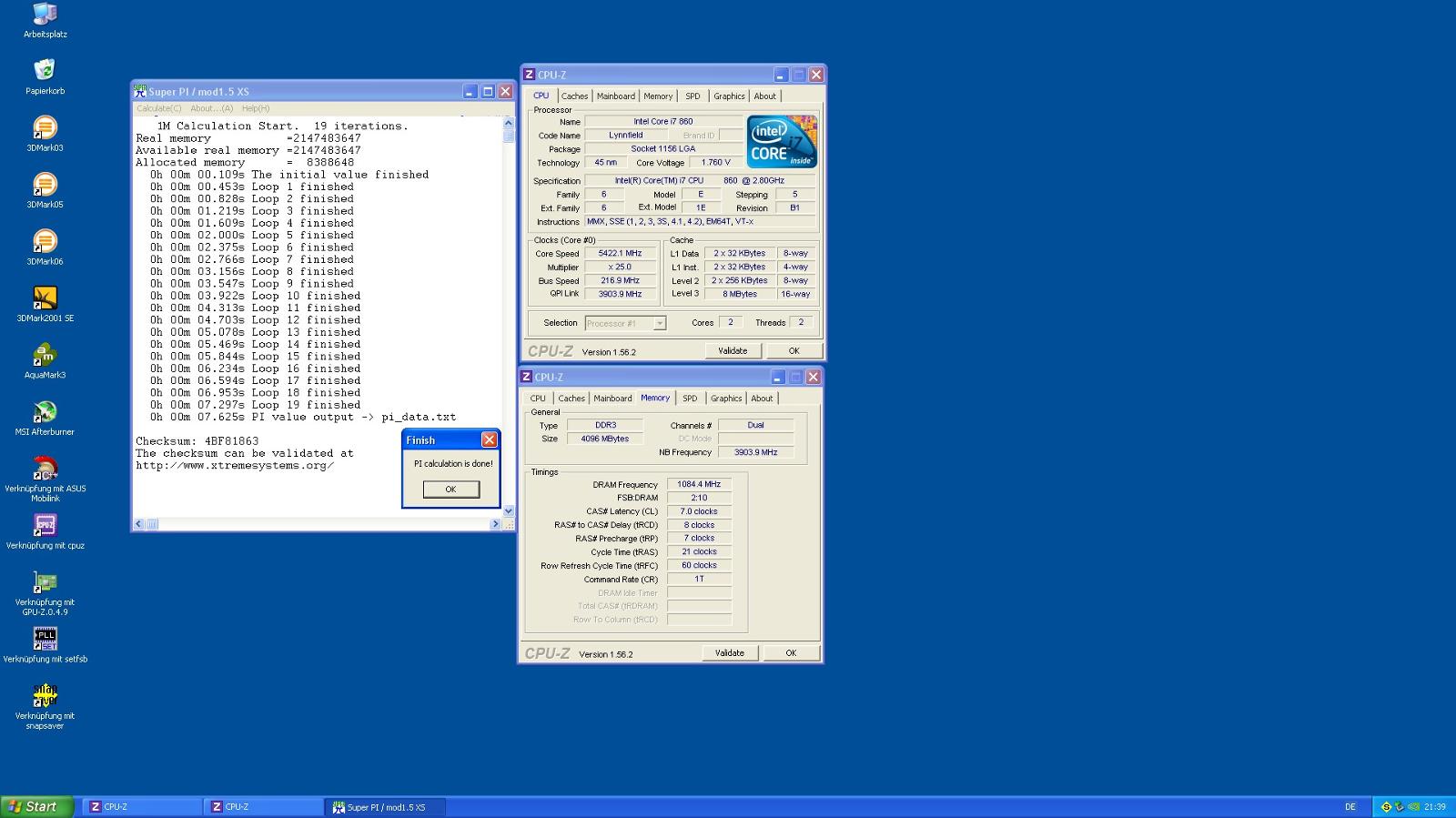Open the Mainboard tab in upper CPU-Z
Image resolution: width=1456 pixels, height=818 pixels.
[x=616, y=96]
